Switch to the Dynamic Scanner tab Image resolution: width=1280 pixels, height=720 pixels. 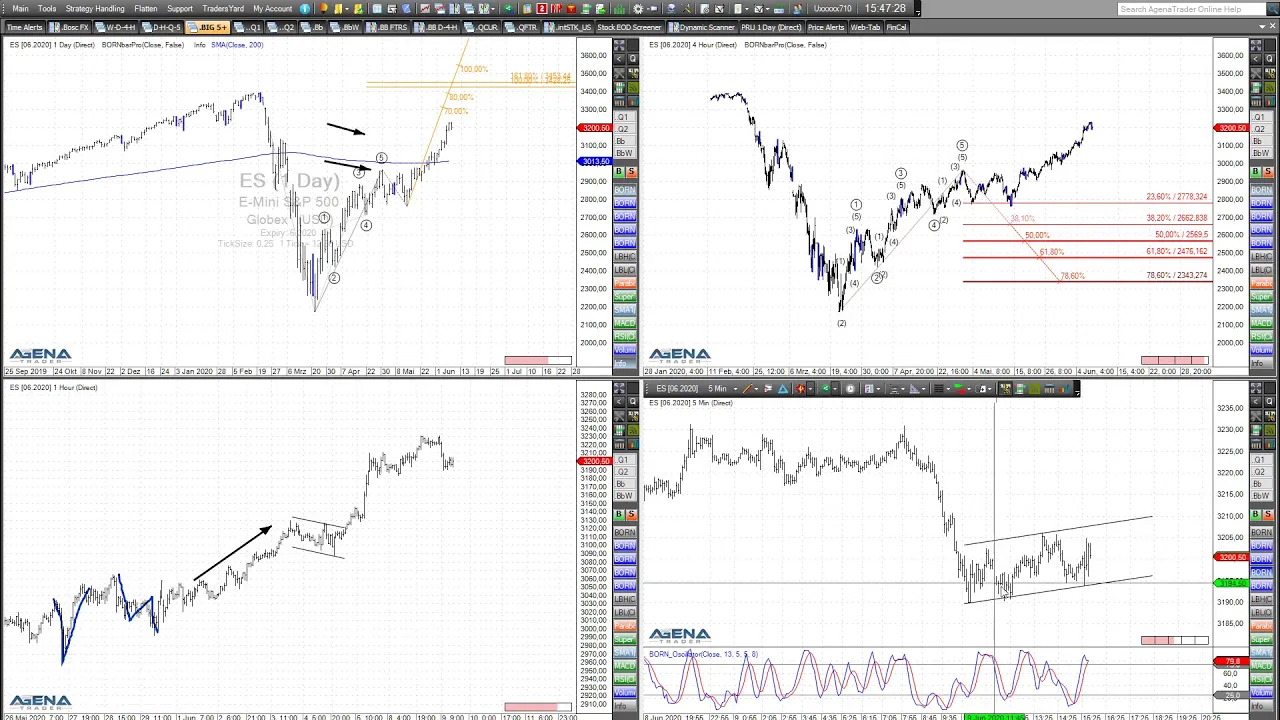click(x=702, y=27)
